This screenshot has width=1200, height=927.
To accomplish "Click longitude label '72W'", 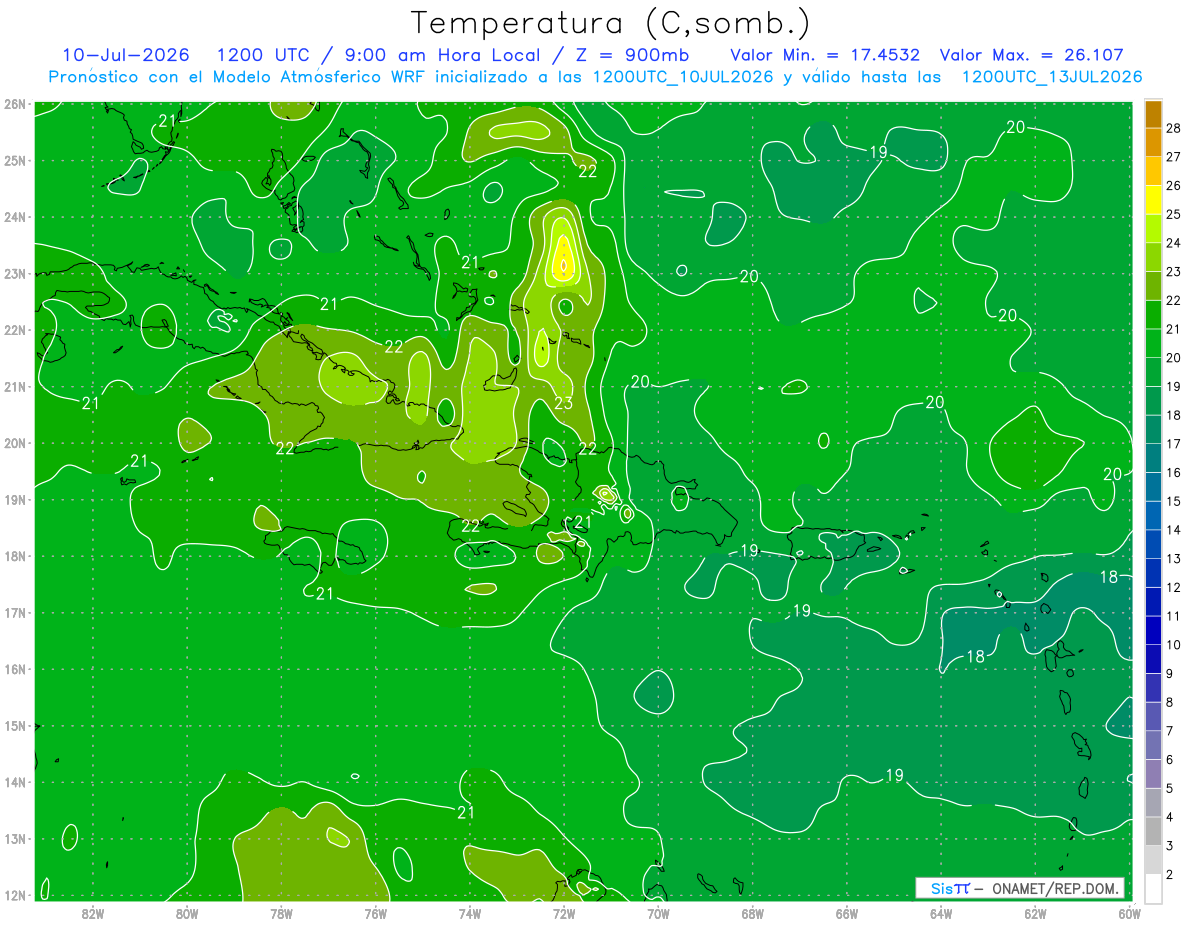I will (x=564, y=913).
